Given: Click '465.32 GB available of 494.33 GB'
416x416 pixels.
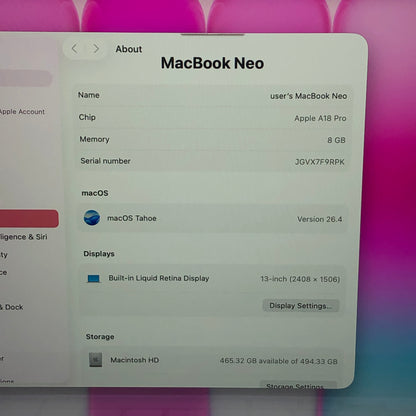Looking at the screenshot, I should 278,361.
